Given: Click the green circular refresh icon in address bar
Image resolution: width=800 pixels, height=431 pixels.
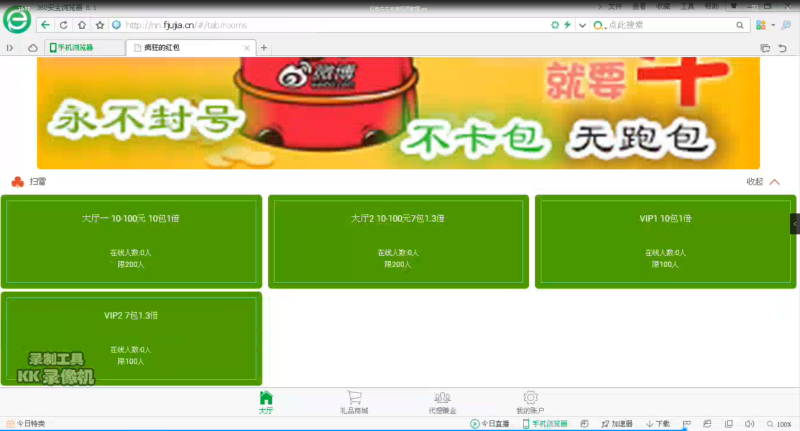Looking at the screenshot, I should pyautogui.click(x=555, y=25).
